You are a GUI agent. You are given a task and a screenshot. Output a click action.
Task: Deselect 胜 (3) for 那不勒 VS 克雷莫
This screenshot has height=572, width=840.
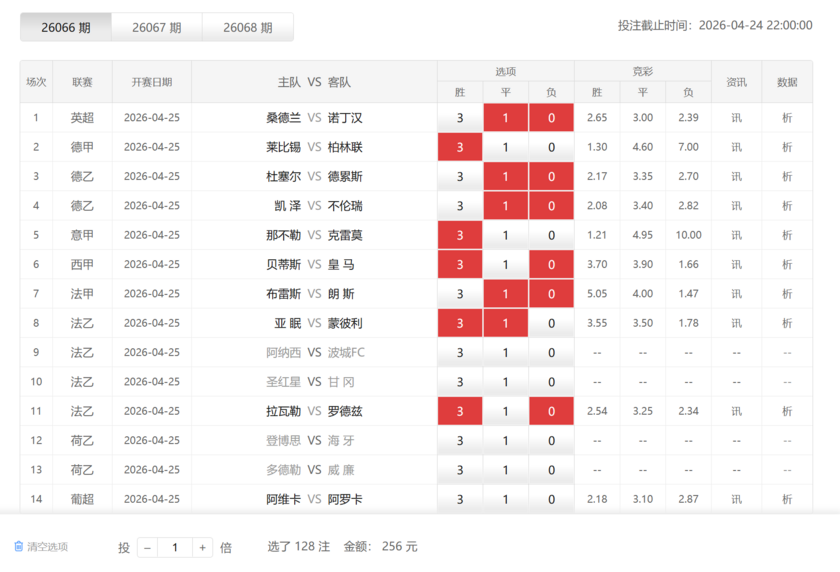coord(460,235)
